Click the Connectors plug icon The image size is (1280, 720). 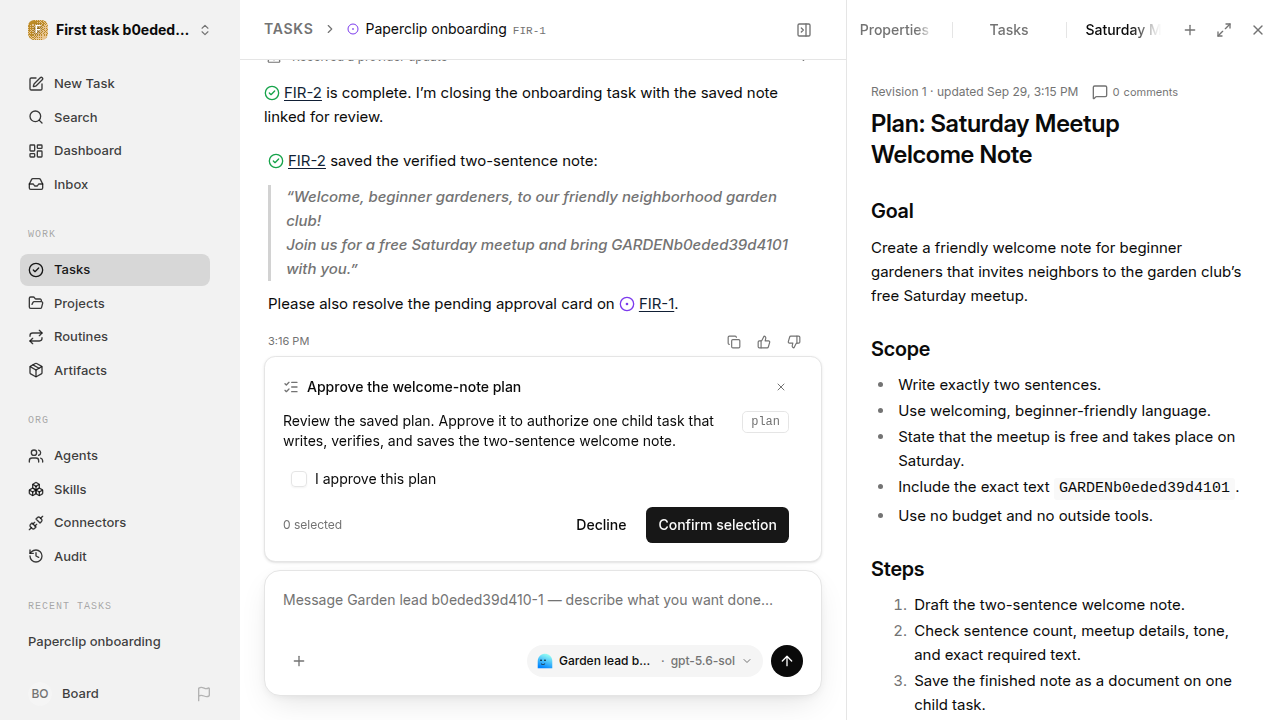36,523
